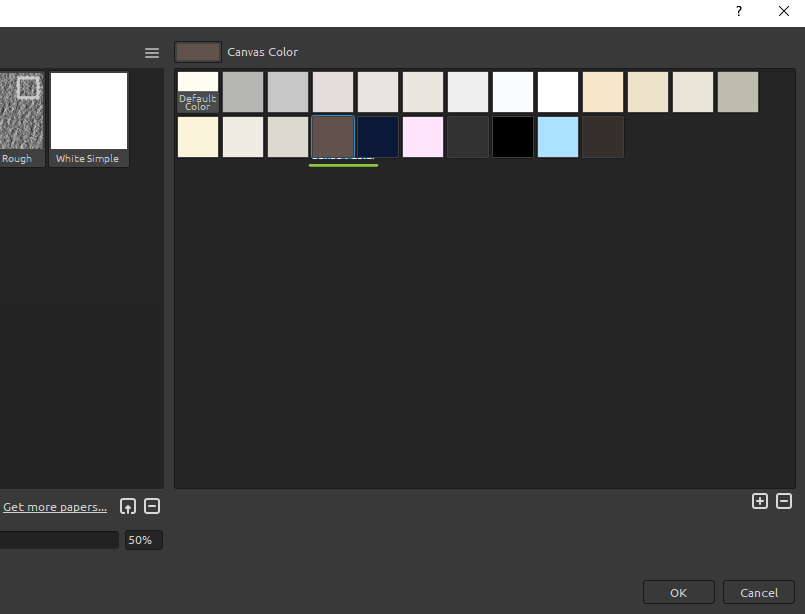Select the Default Color swatch
This screenshot has height=614, width=805.
(198, 92)
